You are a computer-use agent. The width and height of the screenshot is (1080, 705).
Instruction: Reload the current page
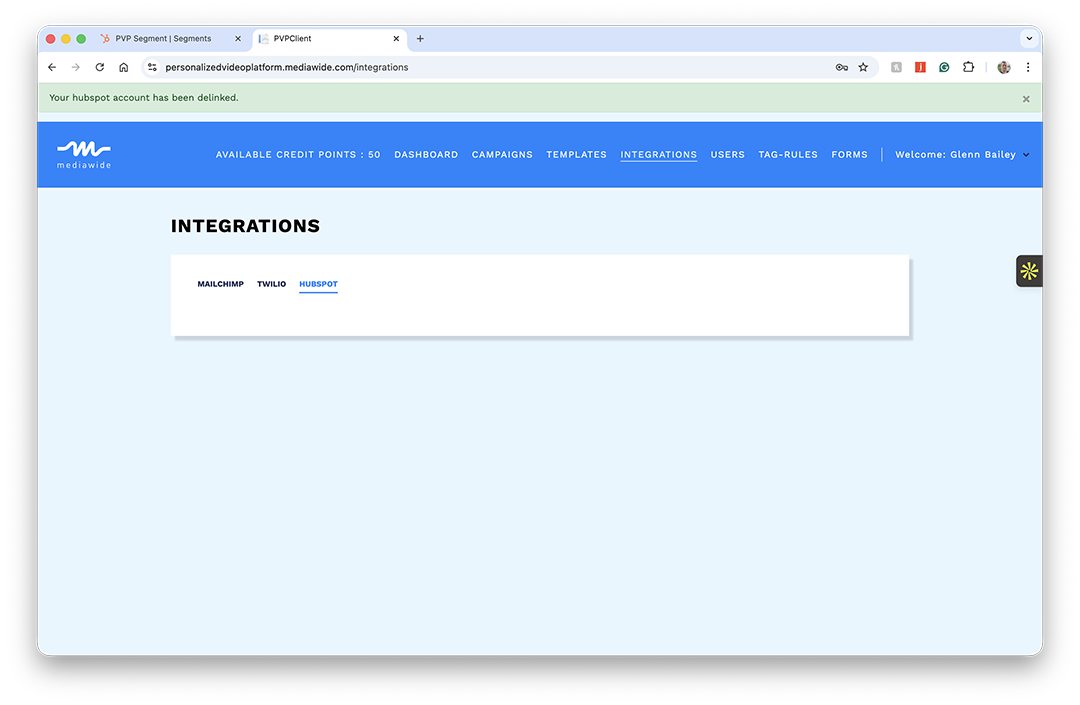pyautogui.click(x=100, y=67)
